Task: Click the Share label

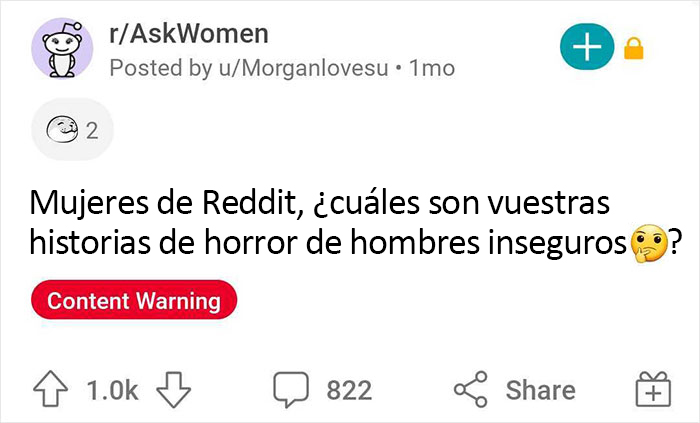Action: tap(540, 390)
